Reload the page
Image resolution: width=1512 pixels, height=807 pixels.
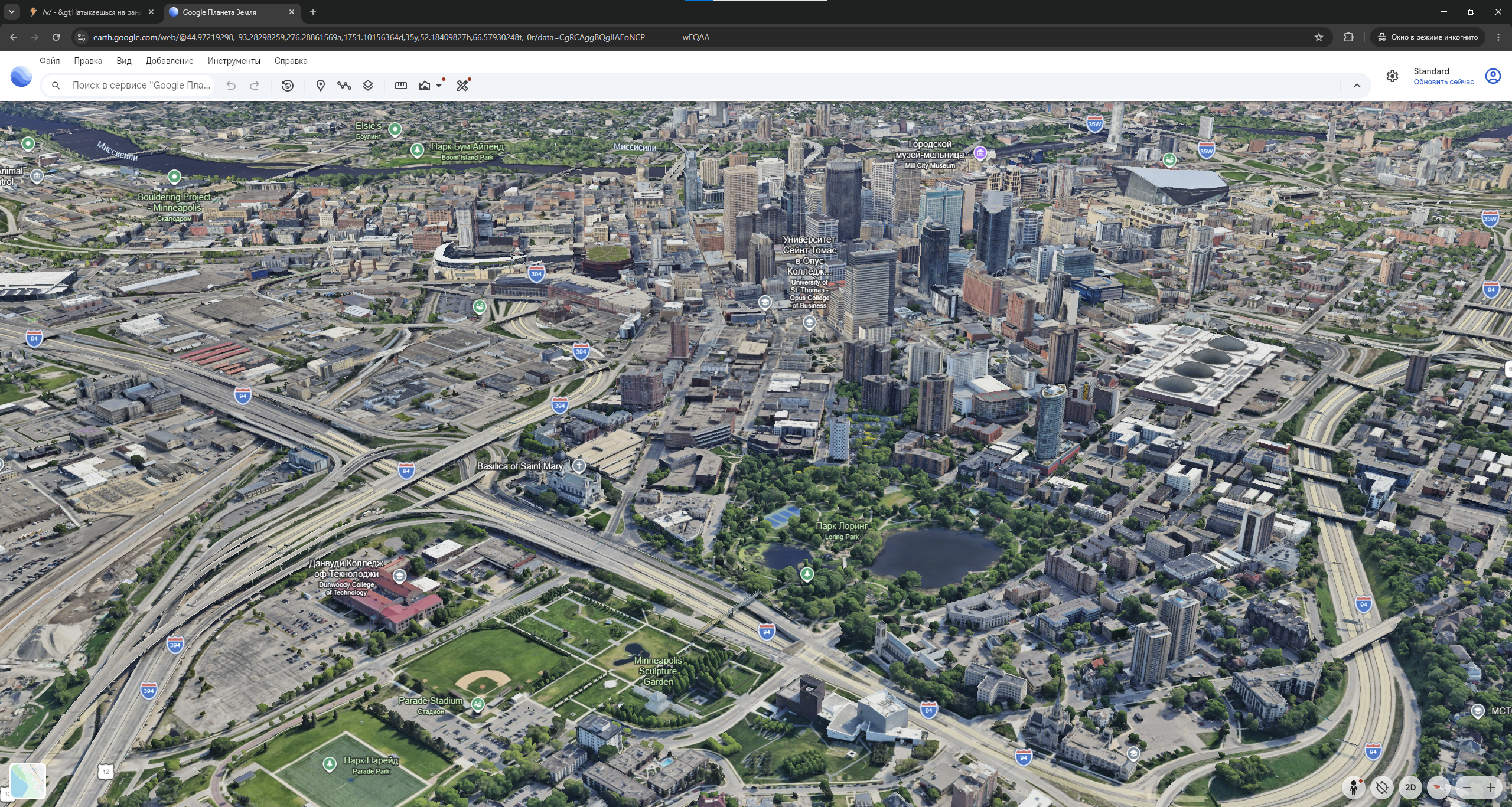[x=56, y=37]
